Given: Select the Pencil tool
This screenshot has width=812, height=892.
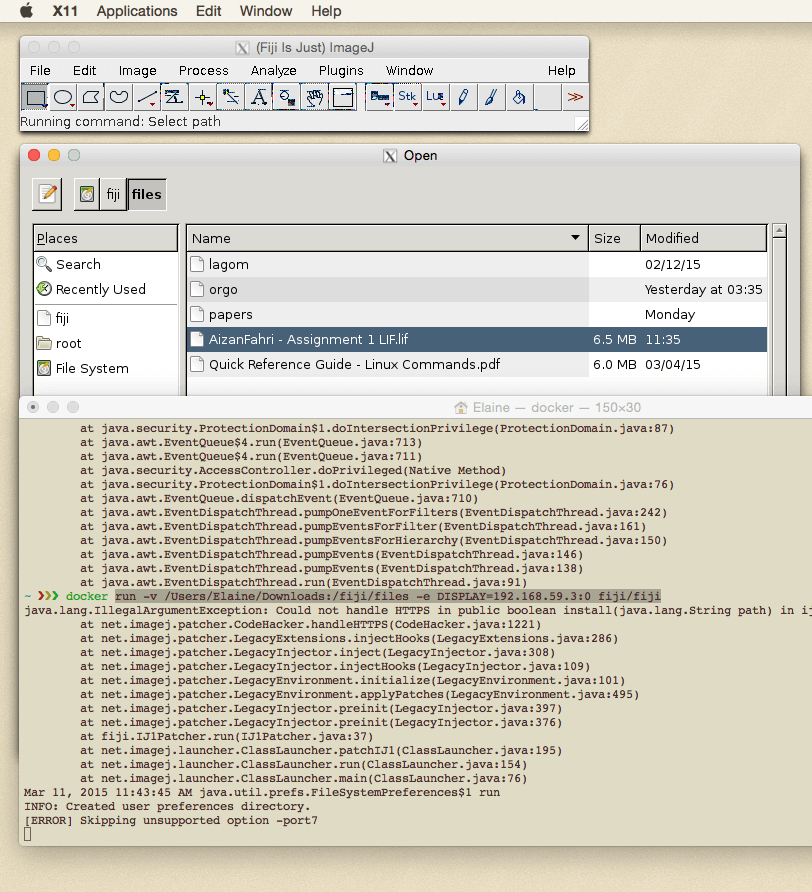Looking at the screenshot, I should [463, 97].
